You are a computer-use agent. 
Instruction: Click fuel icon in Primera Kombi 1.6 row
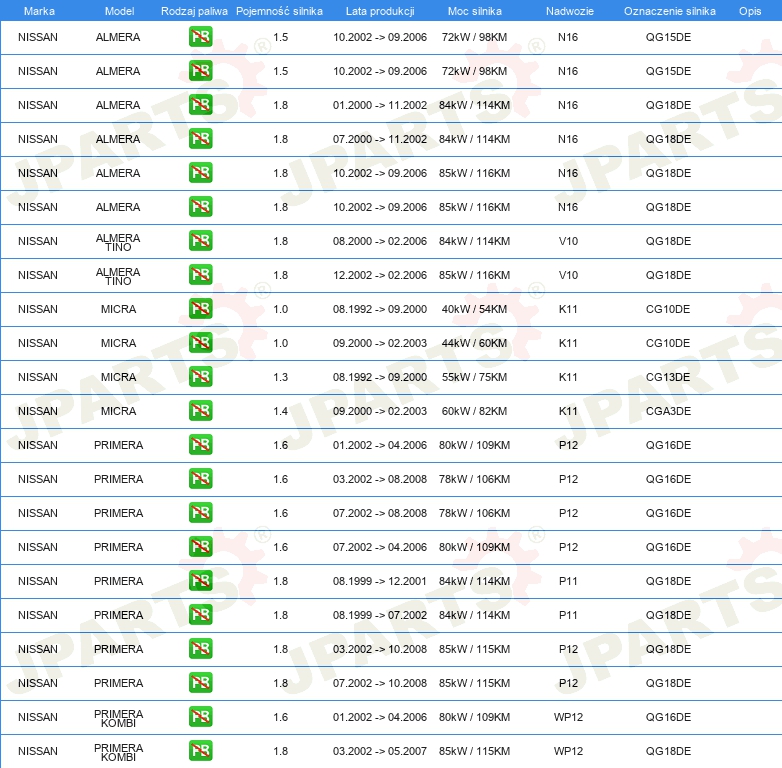[x=200, y=716]
